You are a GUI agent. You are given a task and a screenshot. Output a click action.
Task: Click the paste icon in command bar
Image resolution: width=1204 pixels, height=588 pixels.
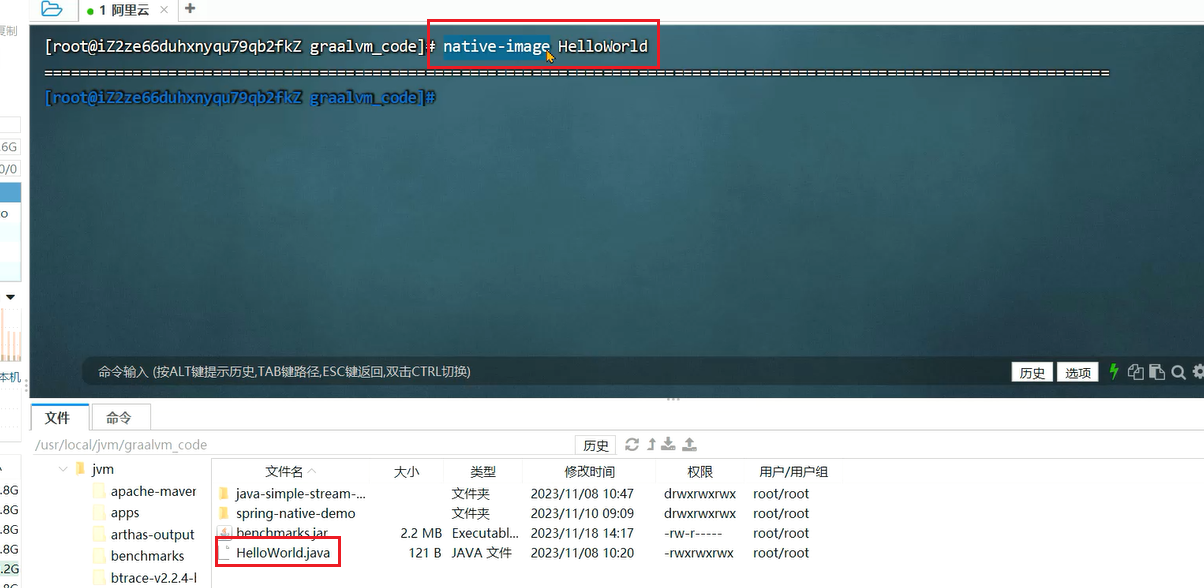(x=1156, y=372)
